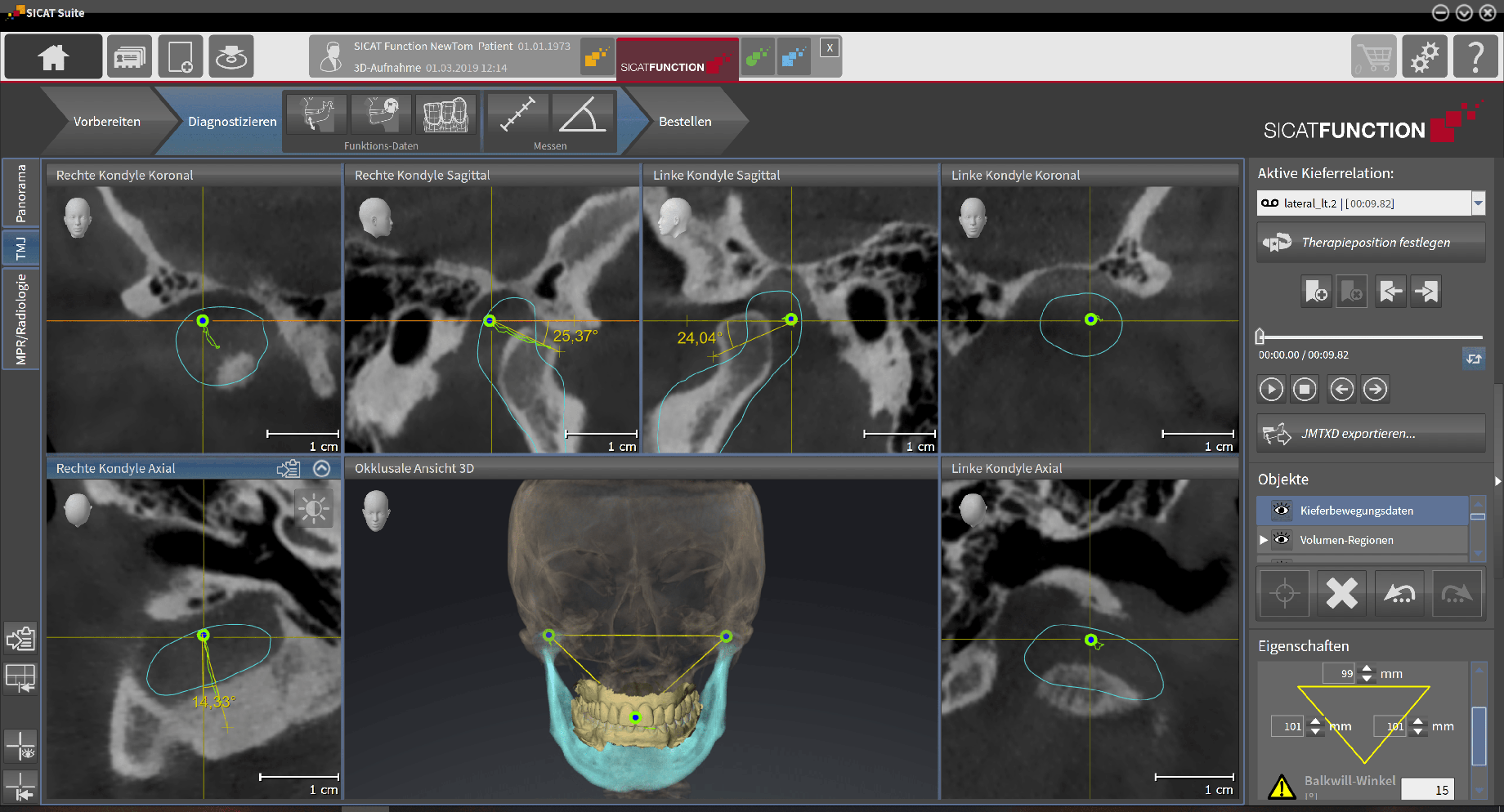Viewport: 1504px width, 812px height.
Task: Click the 99 mm stepper arrows
Action: click(x=1367, y=674)
